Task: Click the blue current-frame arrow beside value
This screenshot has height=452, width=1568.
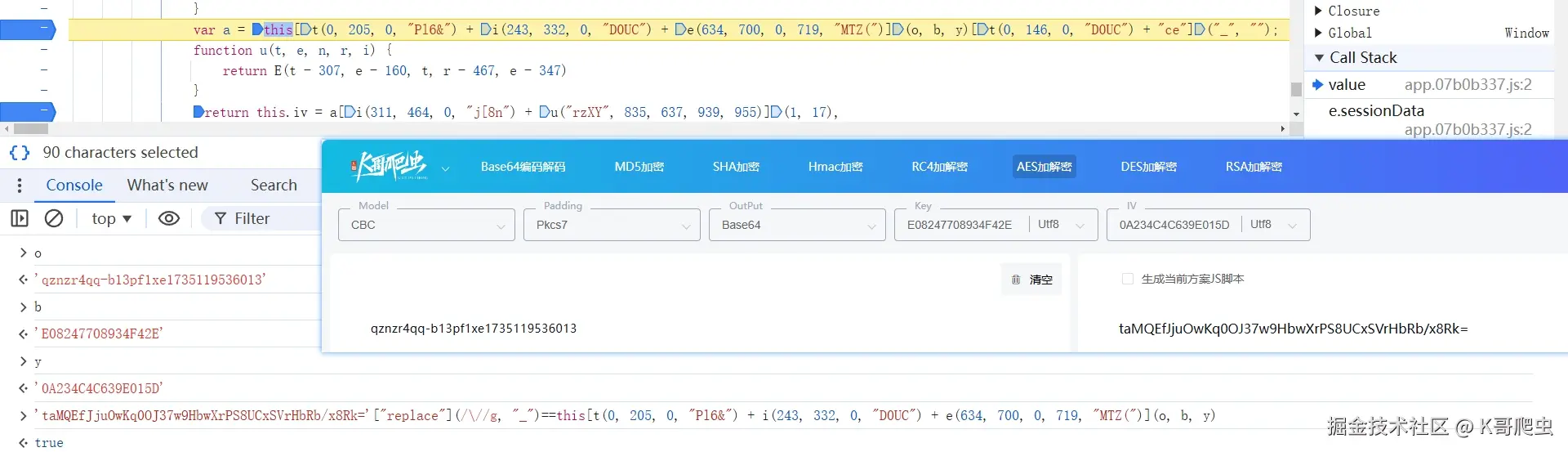Action: pos(1318,84)
